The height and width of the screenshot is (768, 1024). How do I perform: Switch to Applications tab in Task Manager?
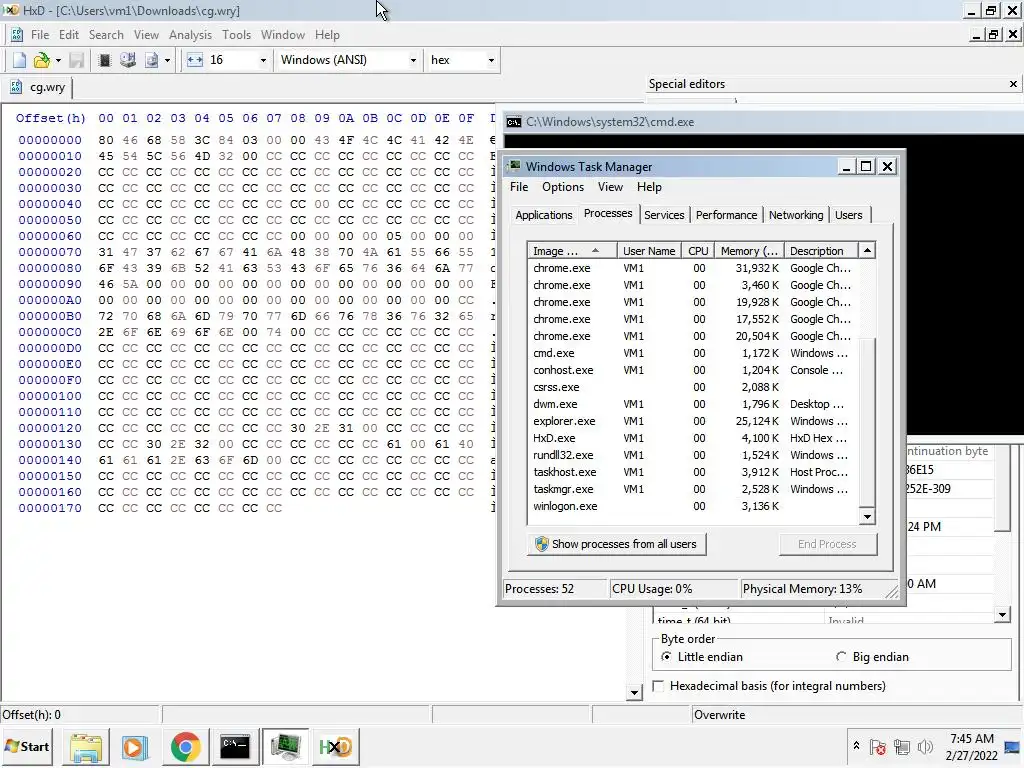543,215
